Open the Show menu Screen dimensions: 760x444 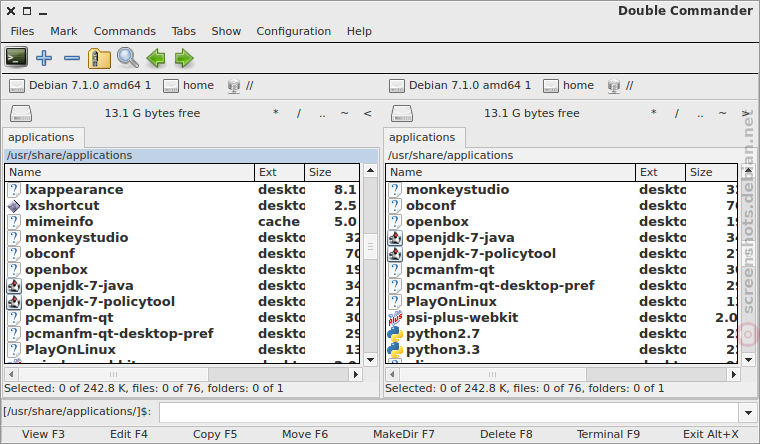click(x=226, y=32)
